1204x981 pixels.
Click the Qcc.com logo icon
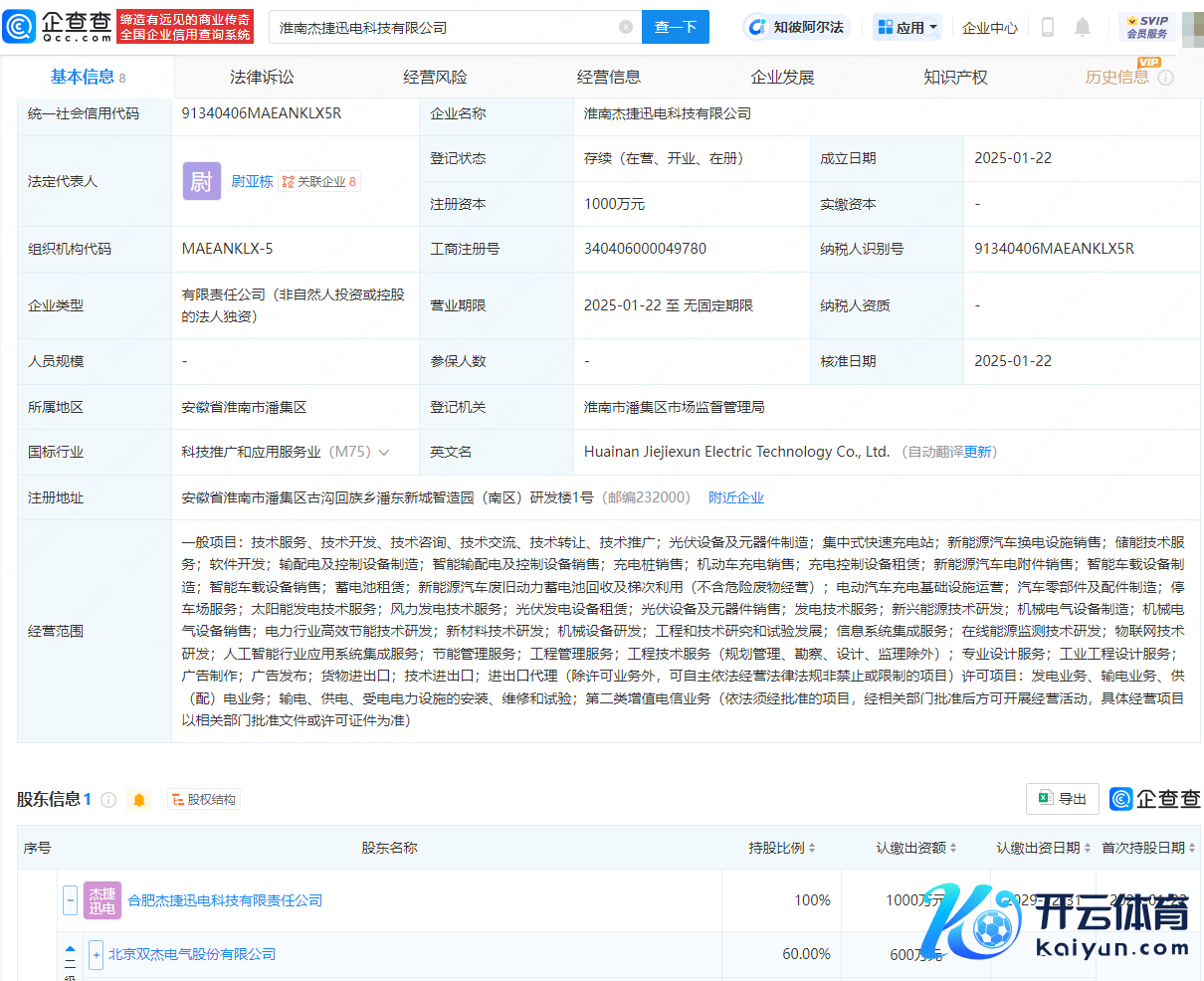(19, 27)
